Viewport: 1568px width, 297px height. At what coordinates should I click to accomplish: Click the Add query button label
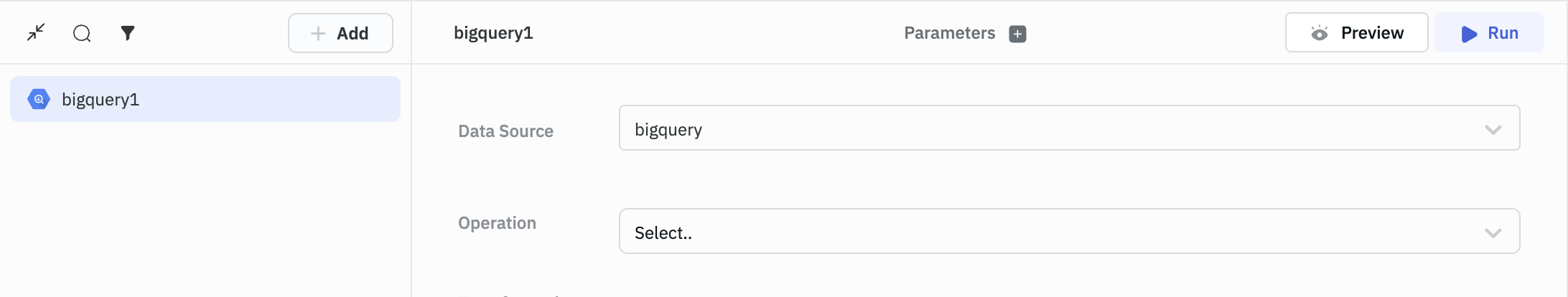(353, 34)
